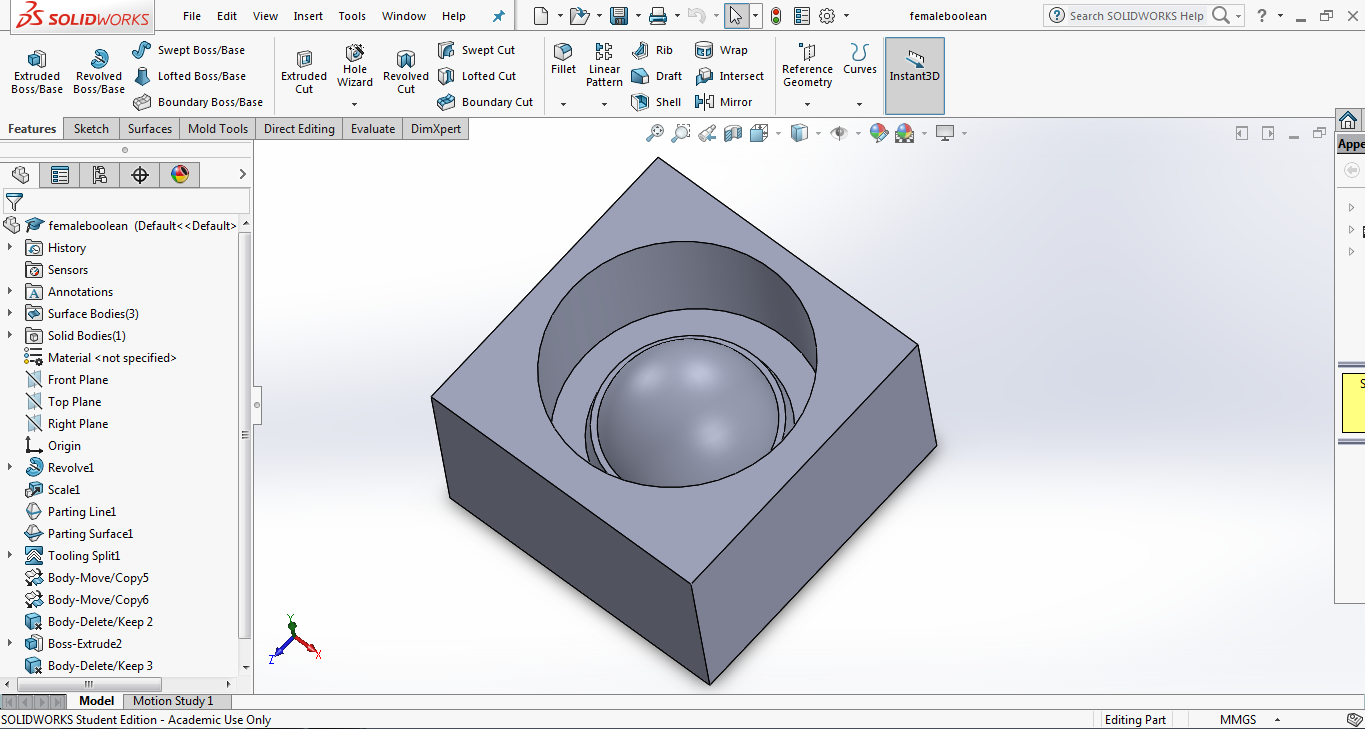The image size is (1365, 729).
Task: Select the Revolved Boss/Base tool
Action: click(99, 72)
